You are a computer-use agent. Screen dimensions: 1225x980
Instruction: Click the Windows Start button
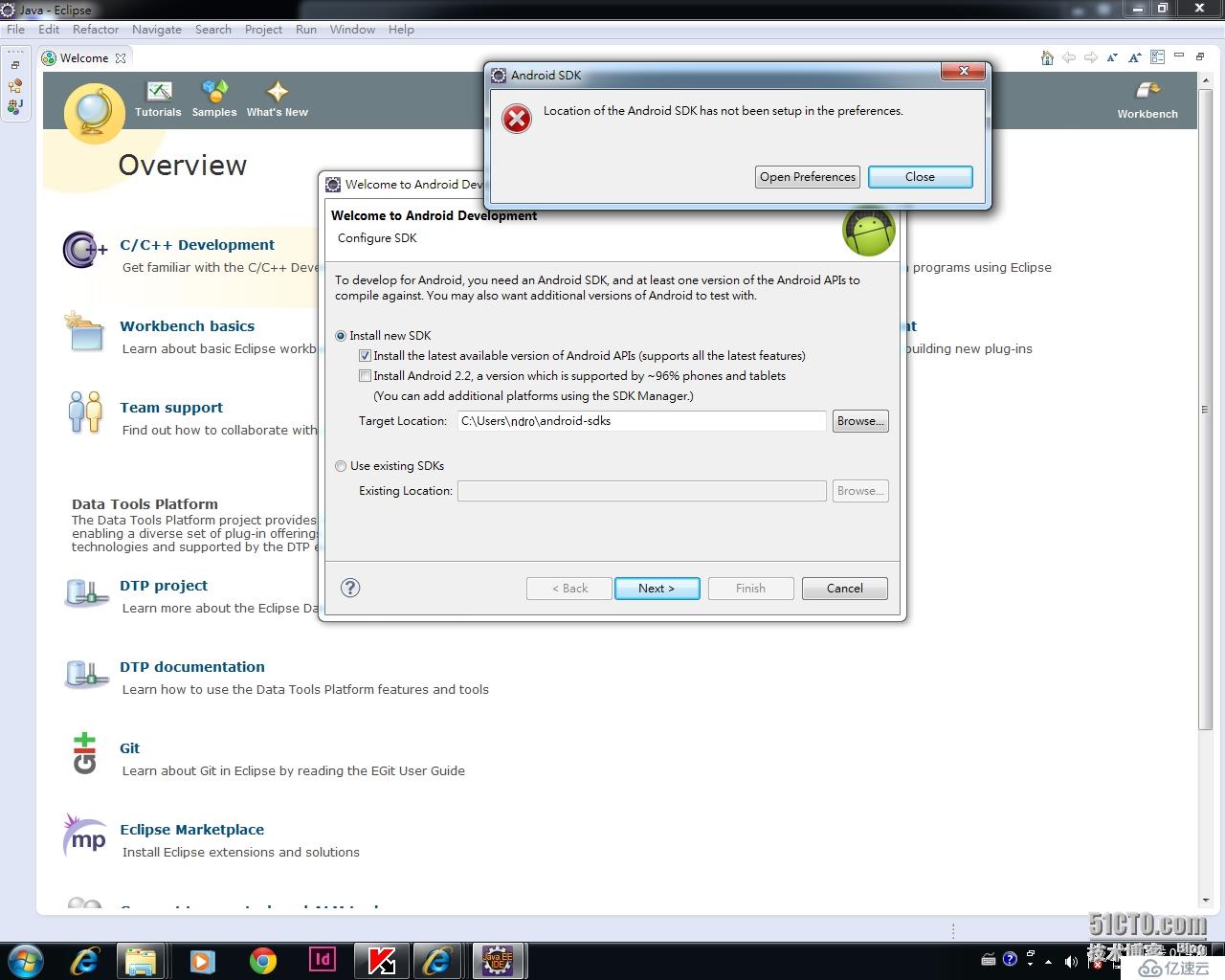(x=26, y=960)
